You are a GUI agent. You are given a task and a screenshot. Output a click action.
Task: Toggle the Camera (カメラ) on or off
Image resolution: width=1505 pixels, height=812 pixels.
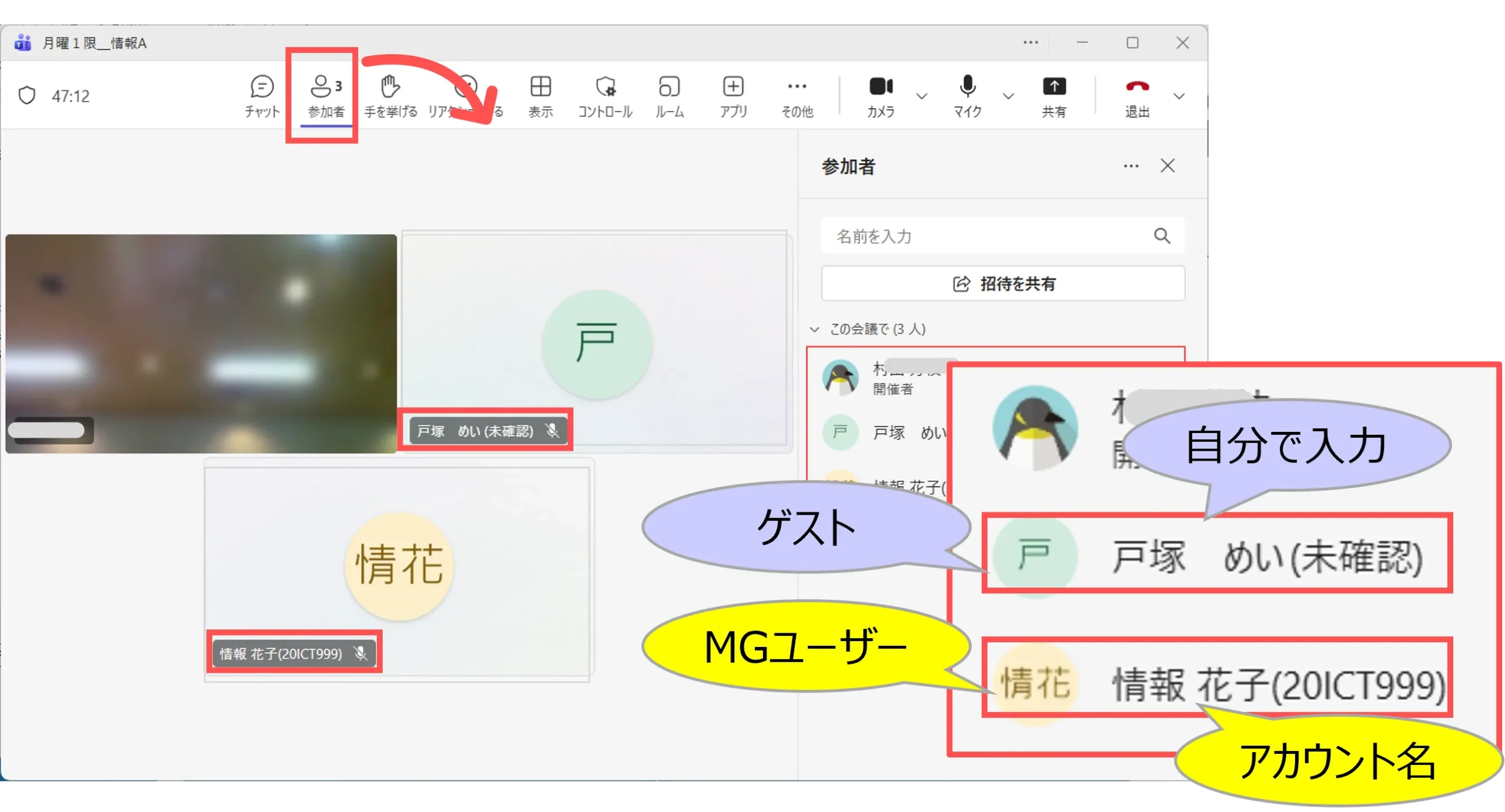881,95
